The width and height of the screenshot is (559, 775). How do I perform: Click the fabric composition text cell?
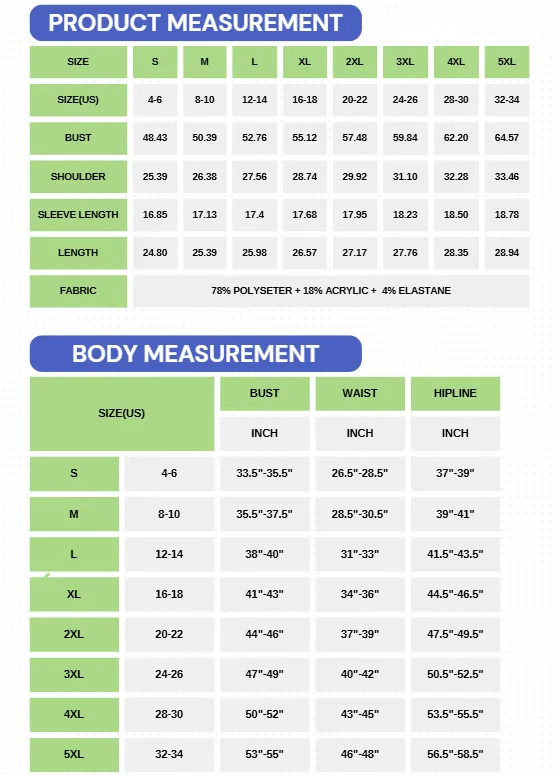(331, 291)
